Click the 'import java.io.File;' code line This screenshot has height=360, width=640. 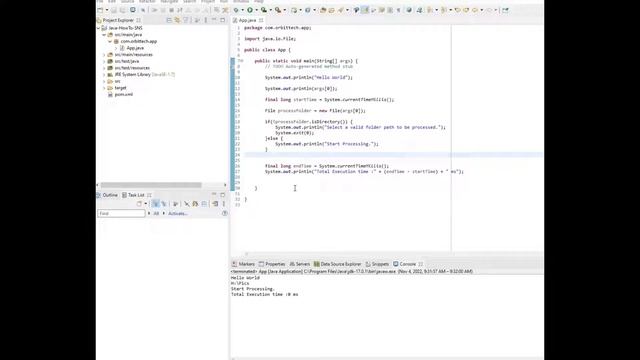coord(270,39)
